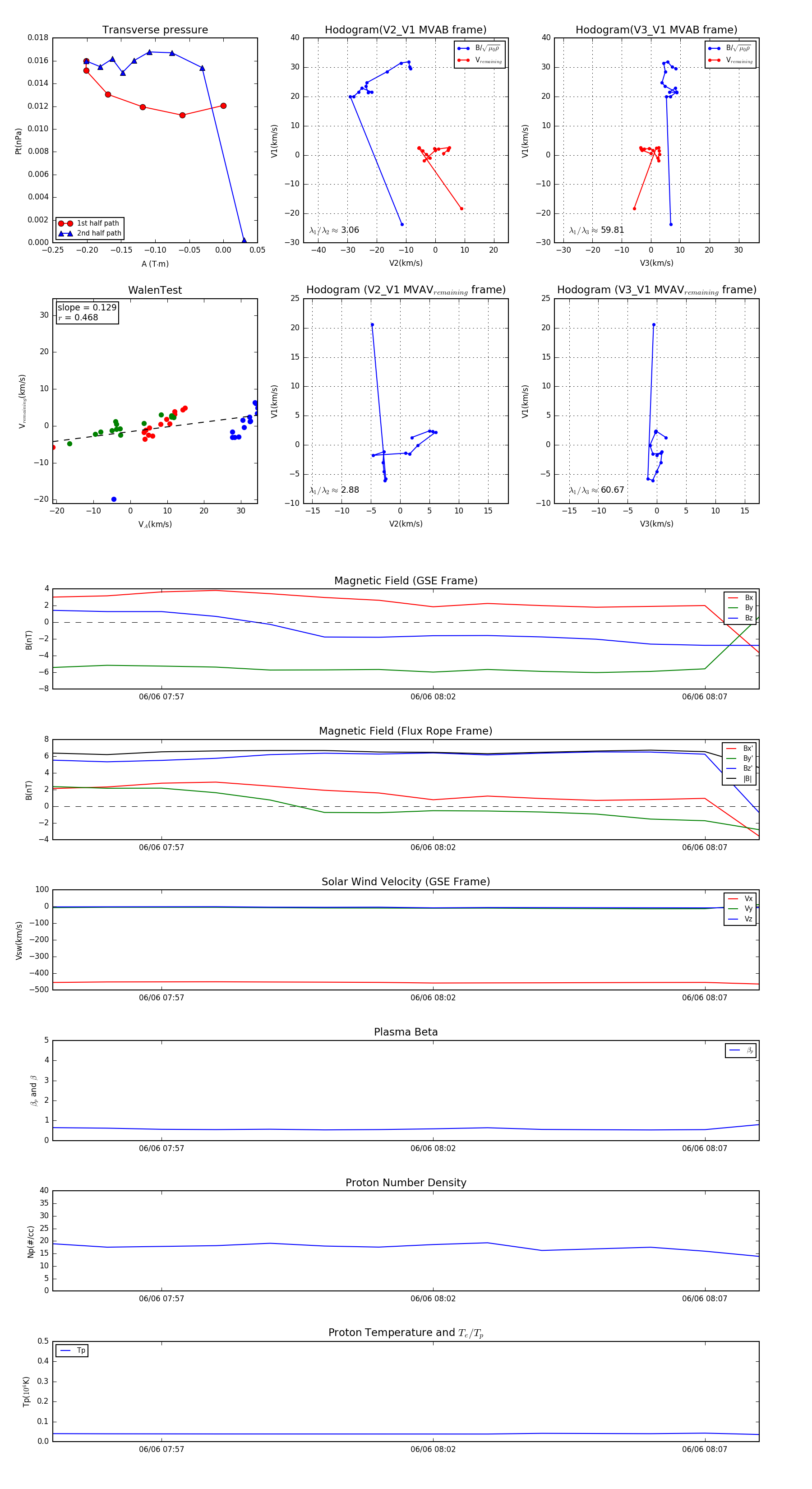
Task: Click the "WalenTest" plot title
Action: pos(155,290)
